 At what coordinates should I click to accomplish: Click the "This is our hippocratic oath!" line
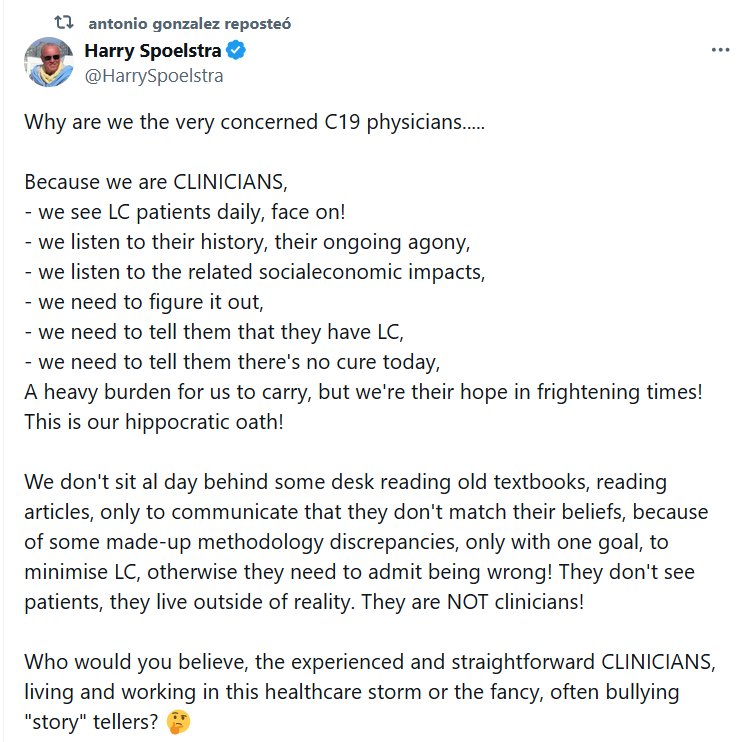[154, 420]
